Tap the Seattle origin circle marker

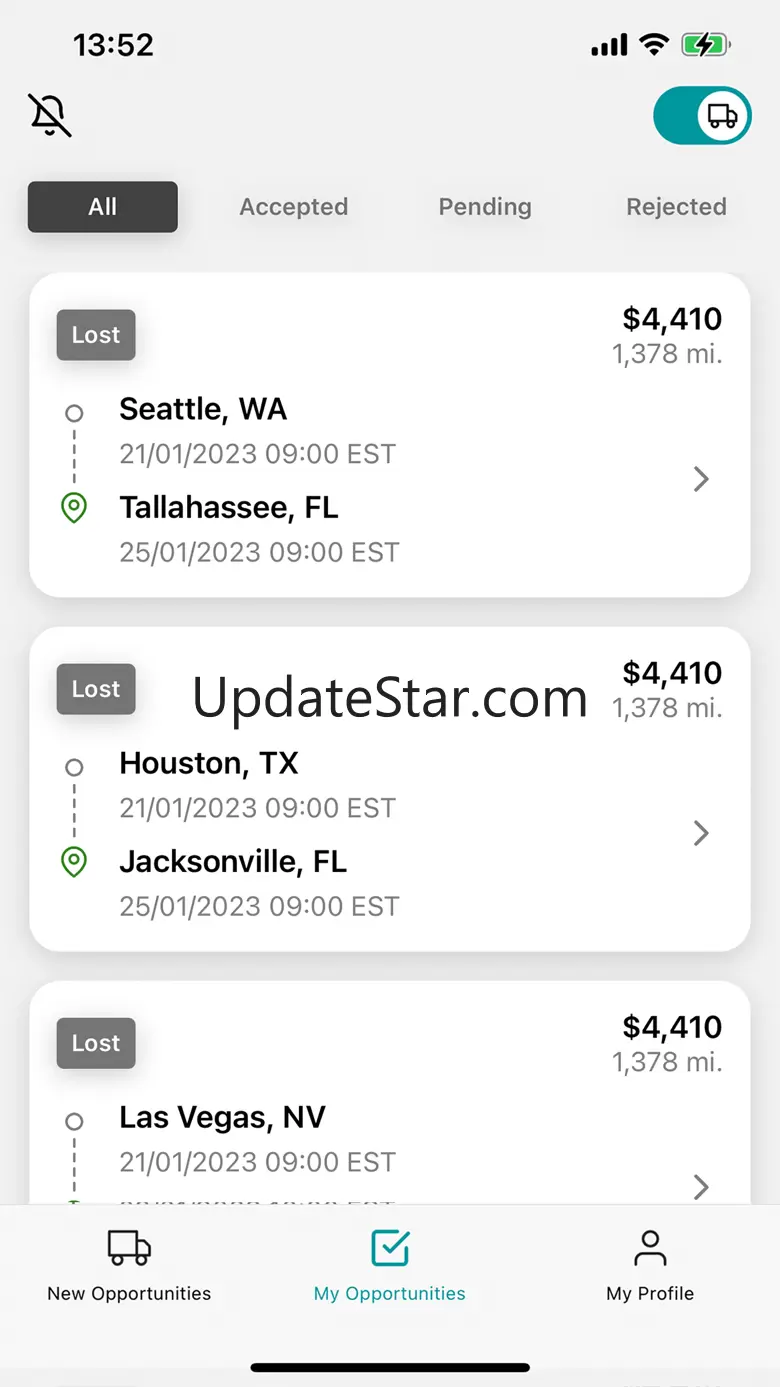[74, 413]
